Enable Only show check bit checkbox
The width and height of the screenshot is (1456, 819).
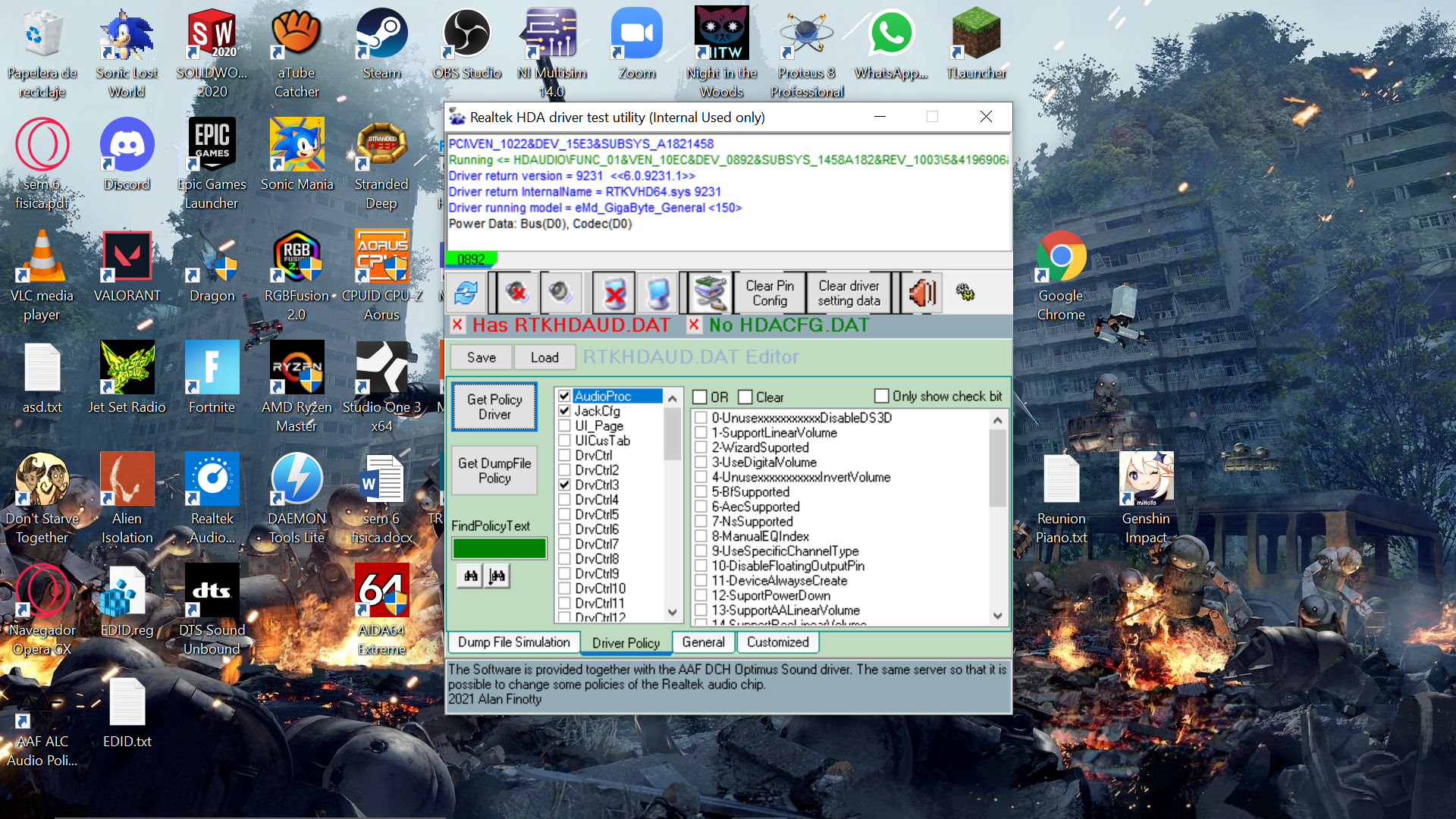[881, 396]
